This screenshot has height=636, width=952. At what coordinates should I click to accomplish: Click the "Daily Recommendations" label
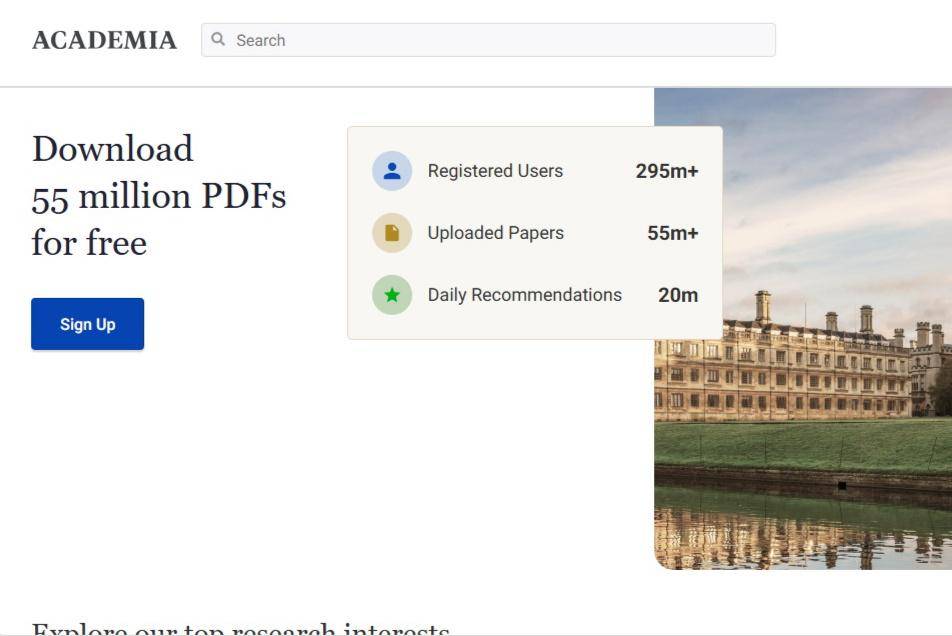(525, 295)
